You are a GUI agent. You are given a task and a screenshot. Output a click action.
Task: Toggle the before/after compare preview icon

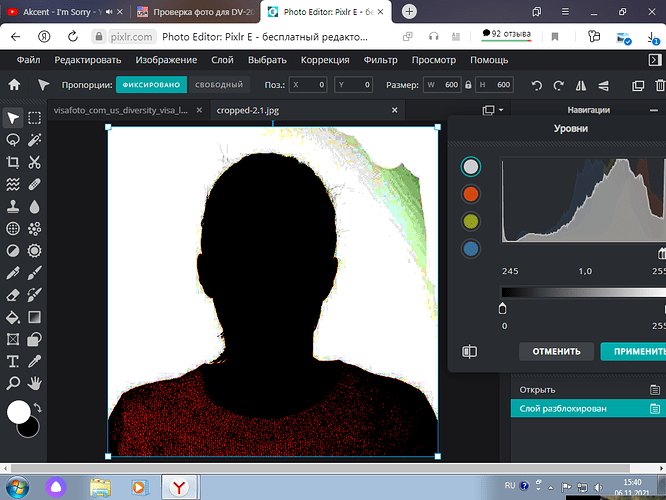(469, 351)
